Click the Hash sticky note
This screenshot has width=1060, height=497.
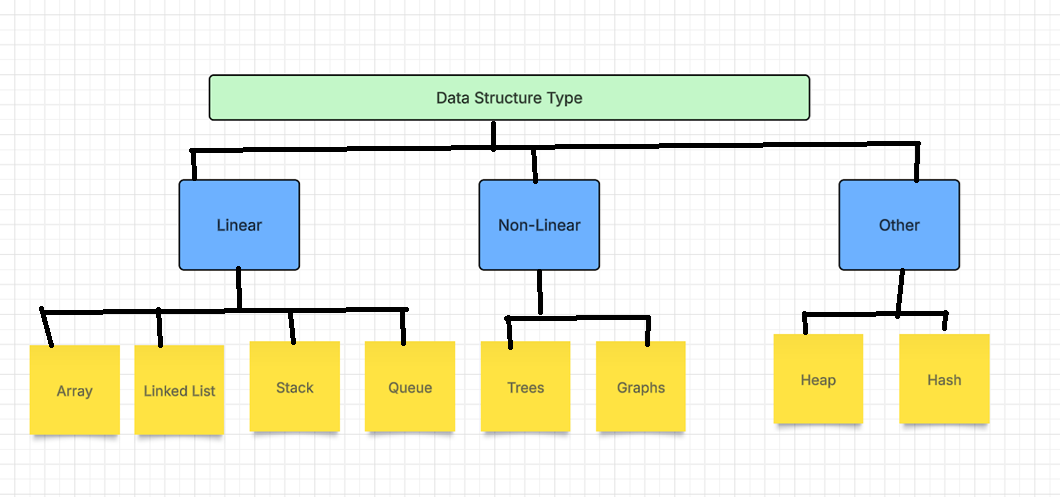tap(944, 379)
